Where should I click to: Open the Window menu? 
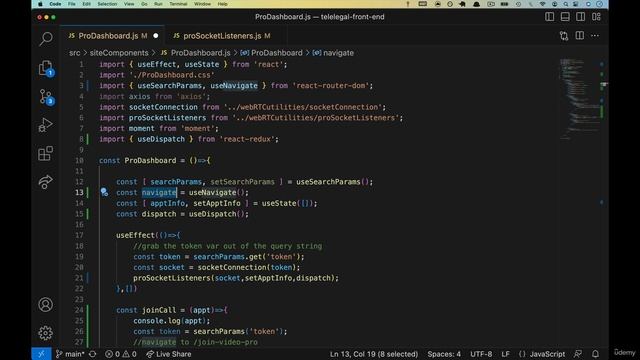tap(202, 4)
